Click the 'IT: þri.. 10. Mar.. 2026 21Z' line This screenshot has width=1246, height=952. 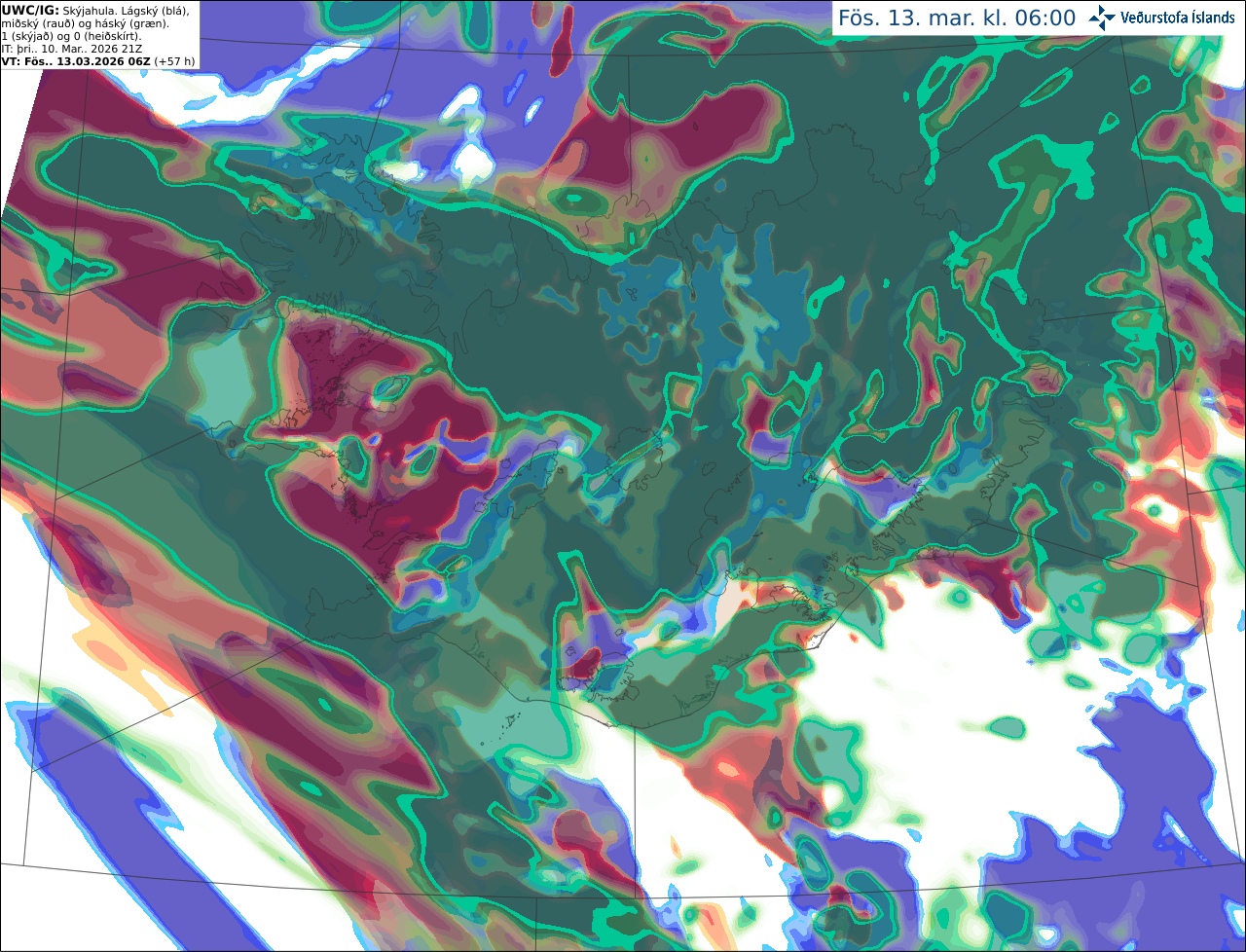pos(71,49)
